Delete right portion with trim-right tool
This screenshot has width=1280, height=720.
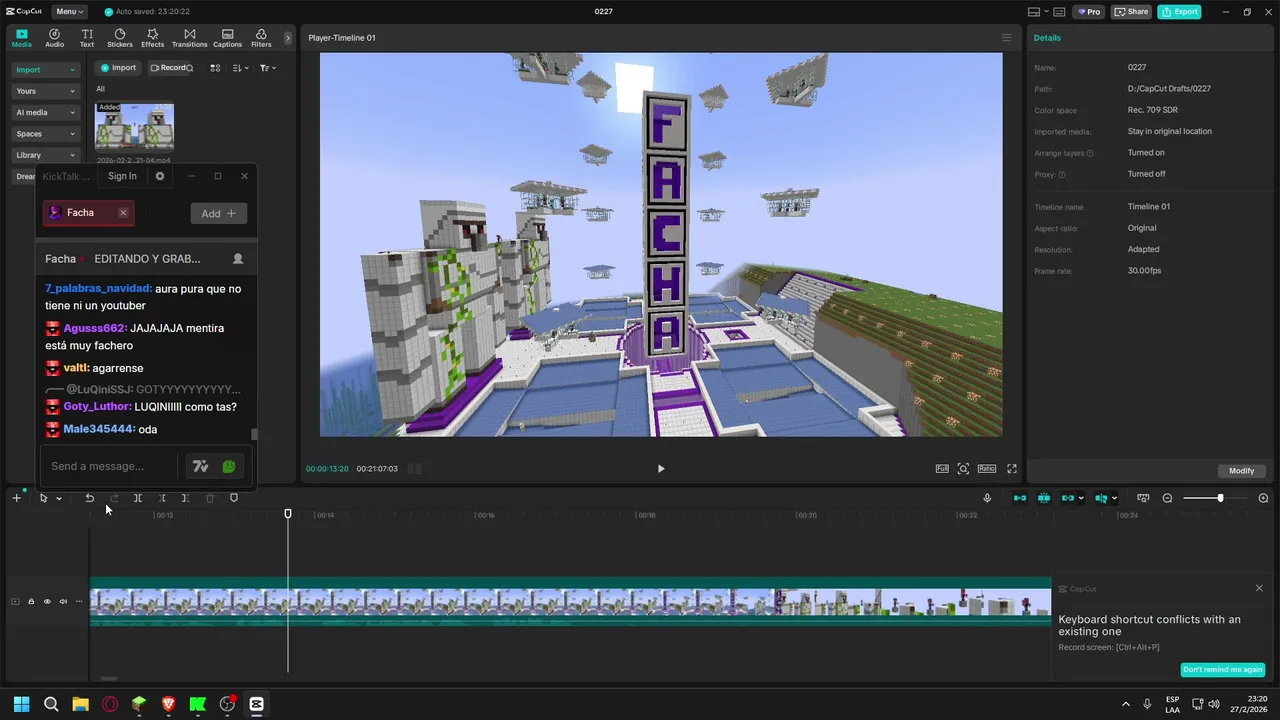[186, 498]
